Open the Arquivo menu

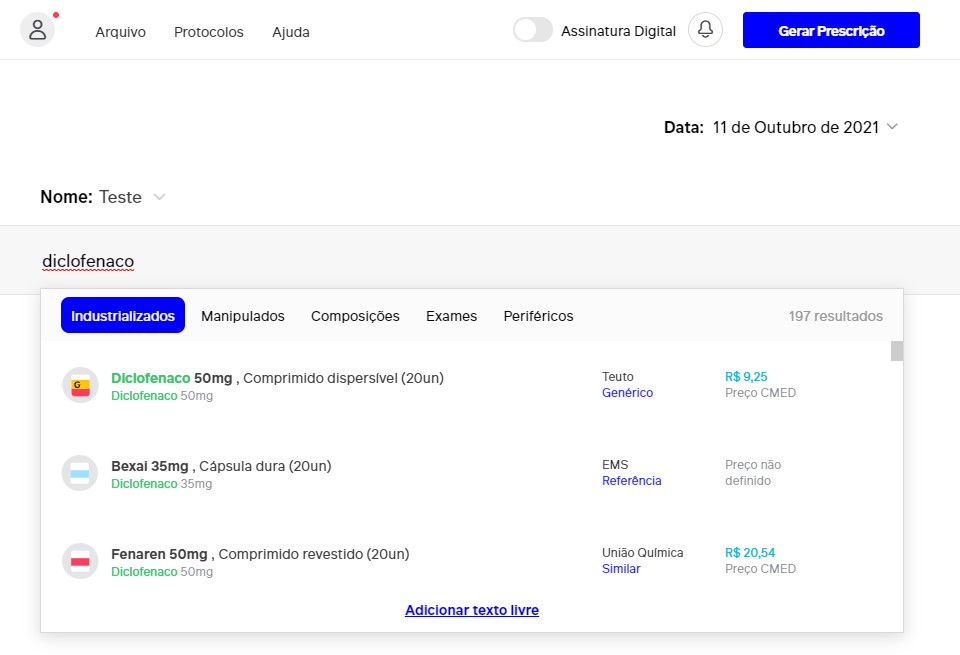[x=120, y=32]
